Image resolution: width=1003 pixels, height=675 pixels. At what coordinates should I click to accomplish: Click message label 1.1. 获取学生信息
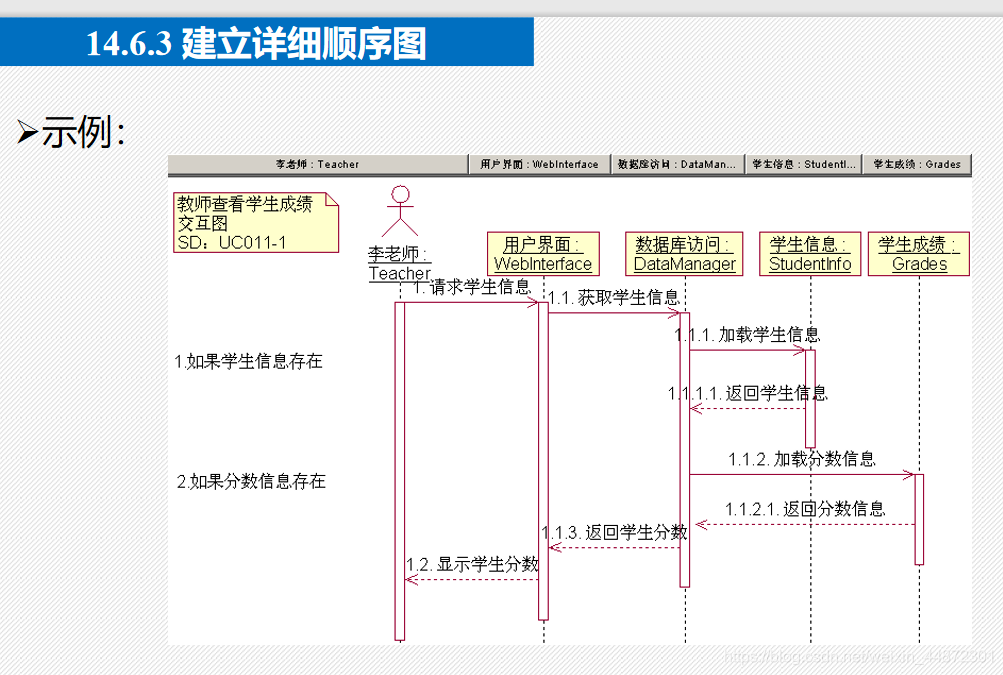[614, 298]
